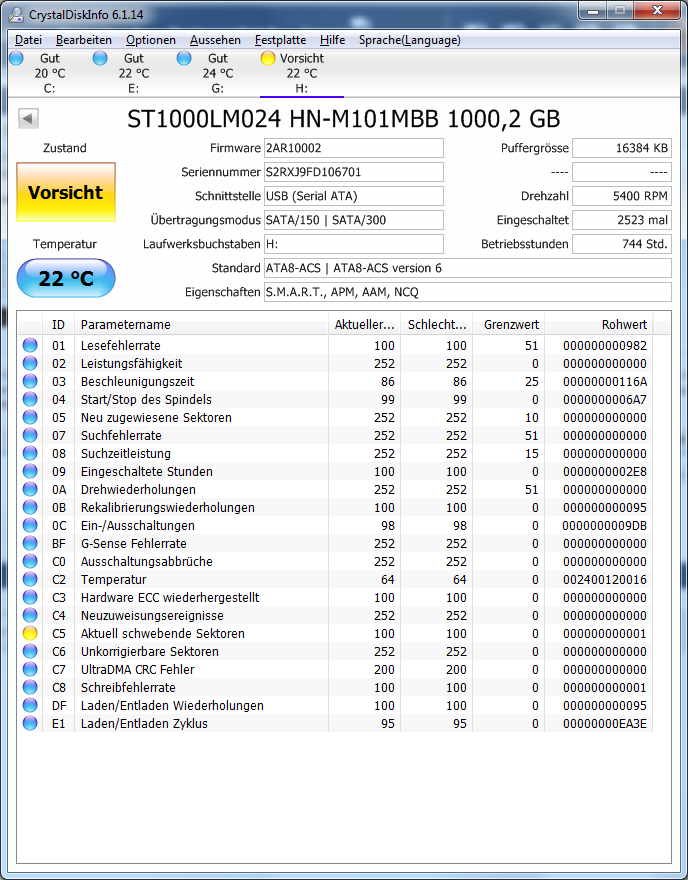Screen dimensions: 688x880
Task: Open the Datei menu
Action: click(x=28, y=40)
